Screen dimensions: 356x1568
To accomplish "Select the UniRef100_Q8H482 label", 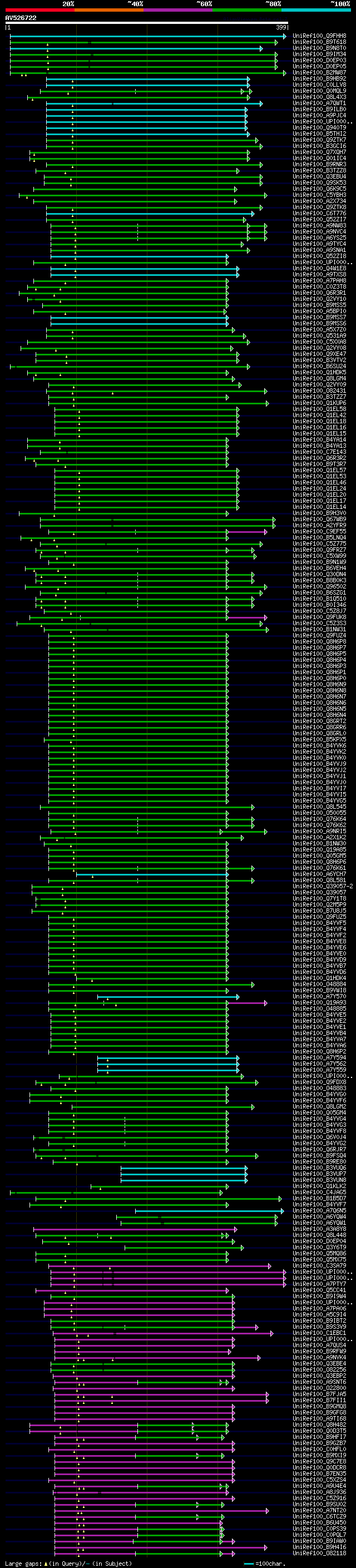I will [319, 1424].
